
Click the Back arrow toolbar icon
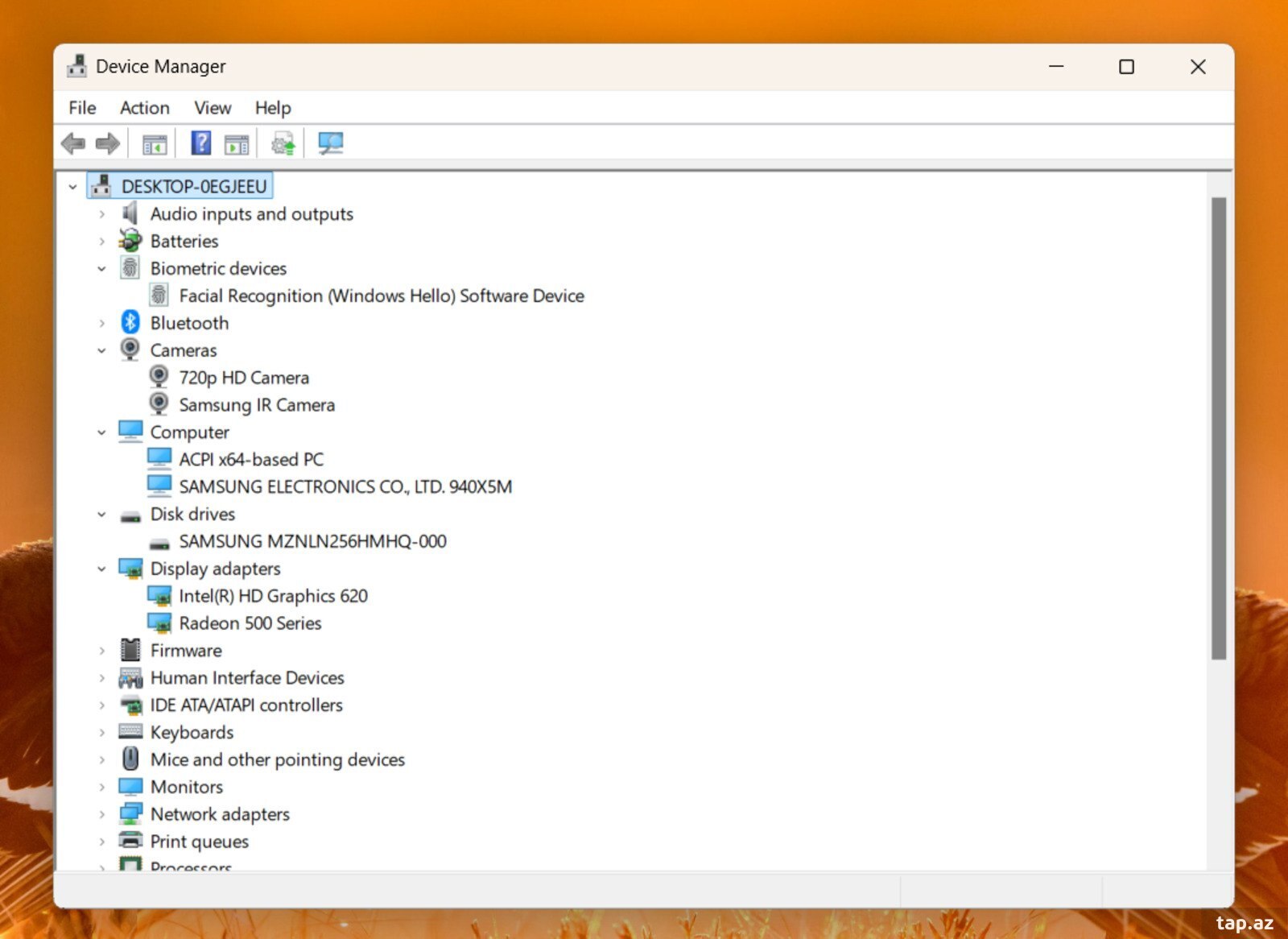(x=73, y=144)
